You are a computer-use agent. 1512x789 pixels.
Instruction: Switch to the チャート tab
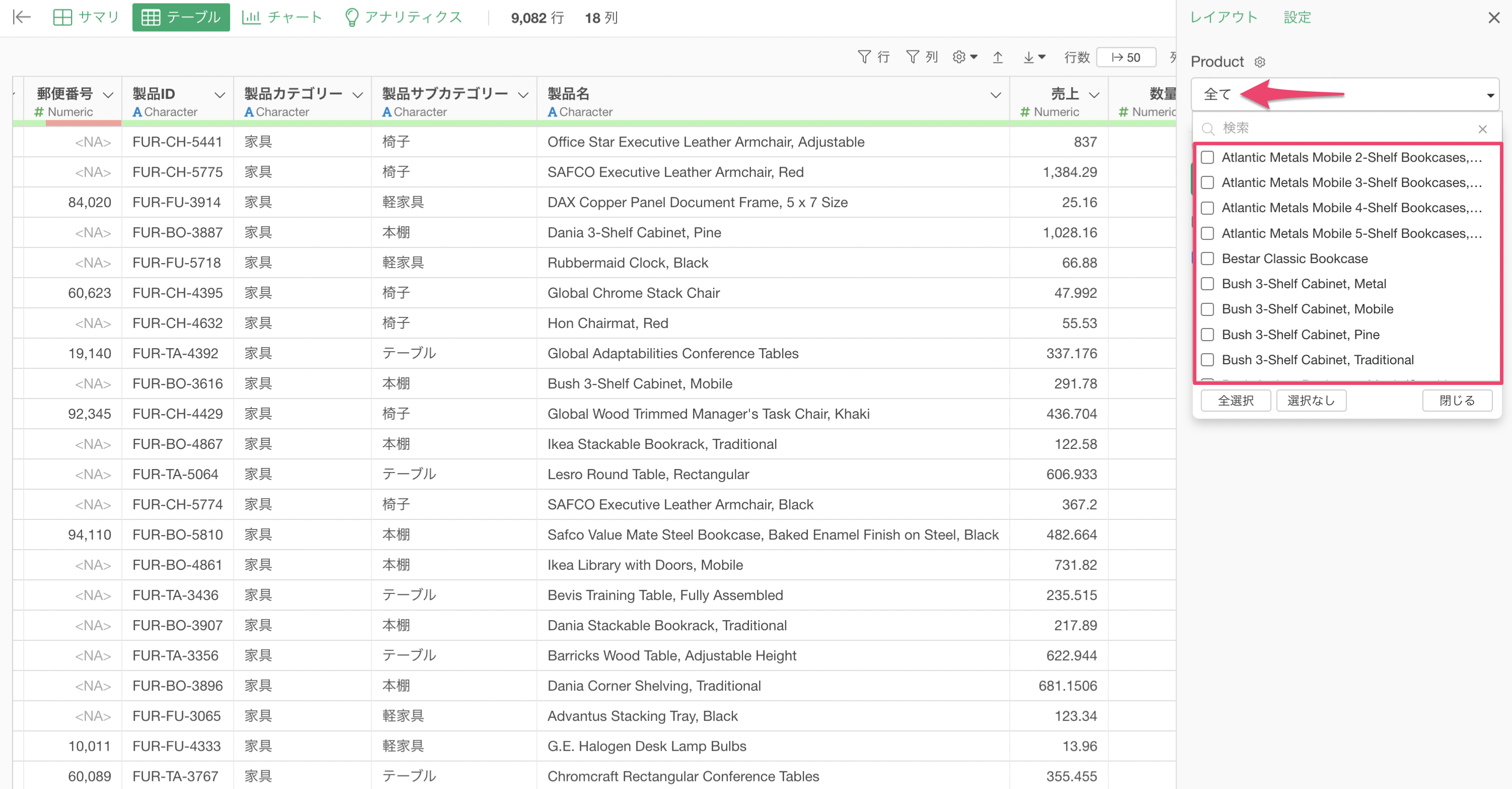[x=283, y=17]
